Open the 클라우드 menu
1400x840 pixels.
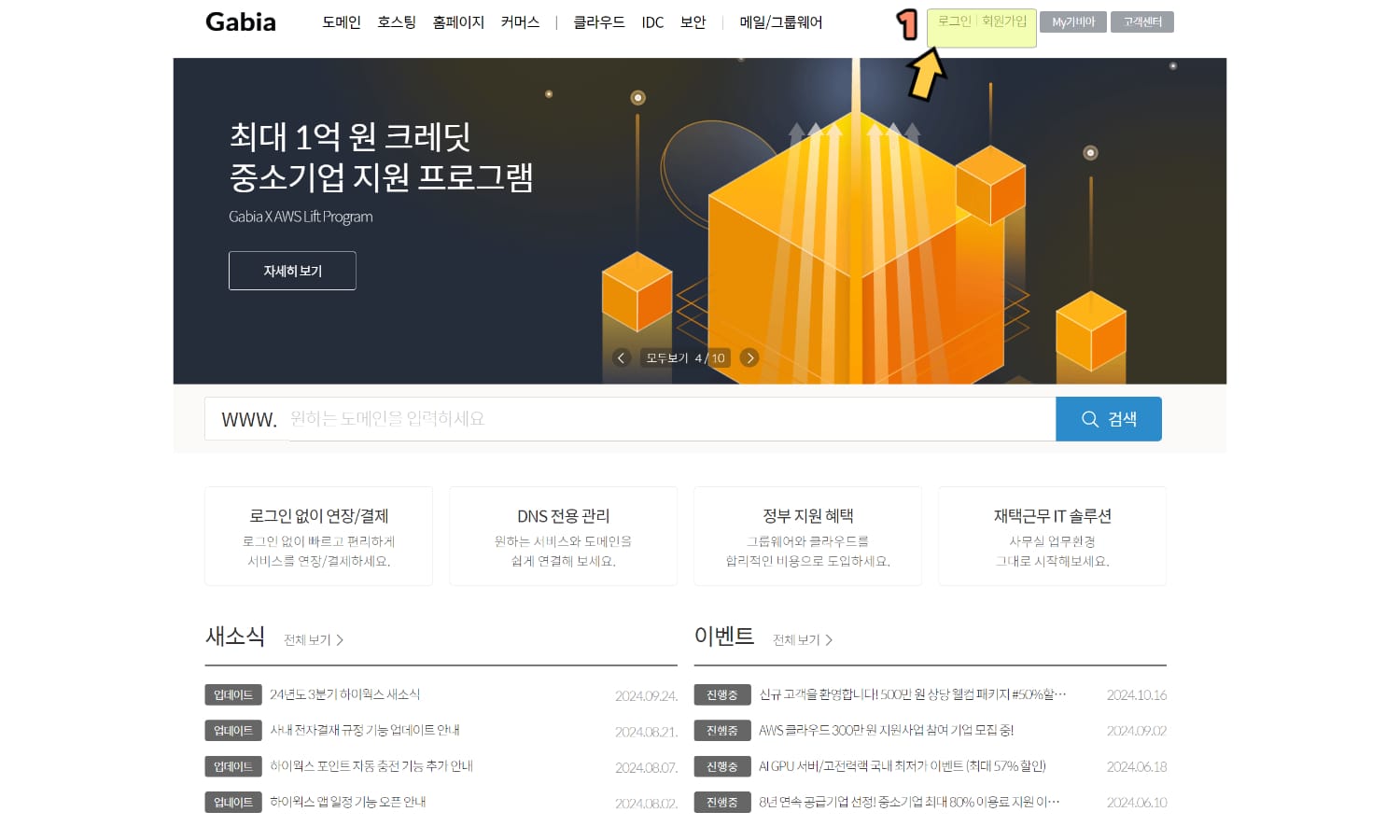coord(599,21)
